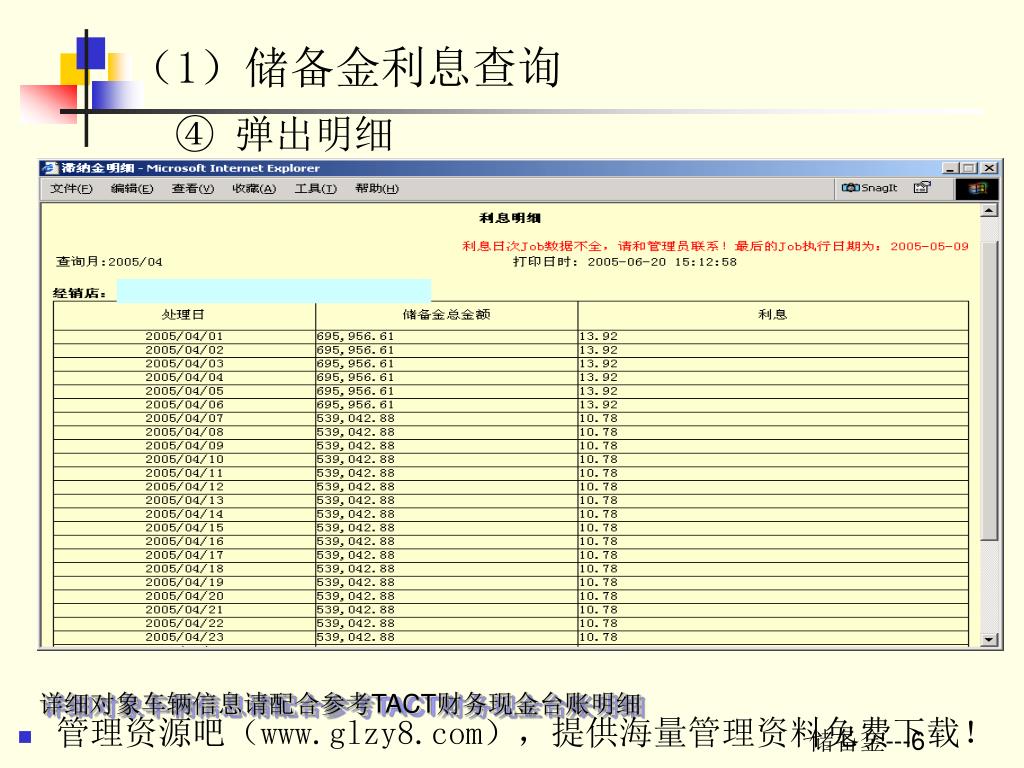1024x768 pixels.
Task: Open the 帮助(H) menu
Action: point(377,189)
